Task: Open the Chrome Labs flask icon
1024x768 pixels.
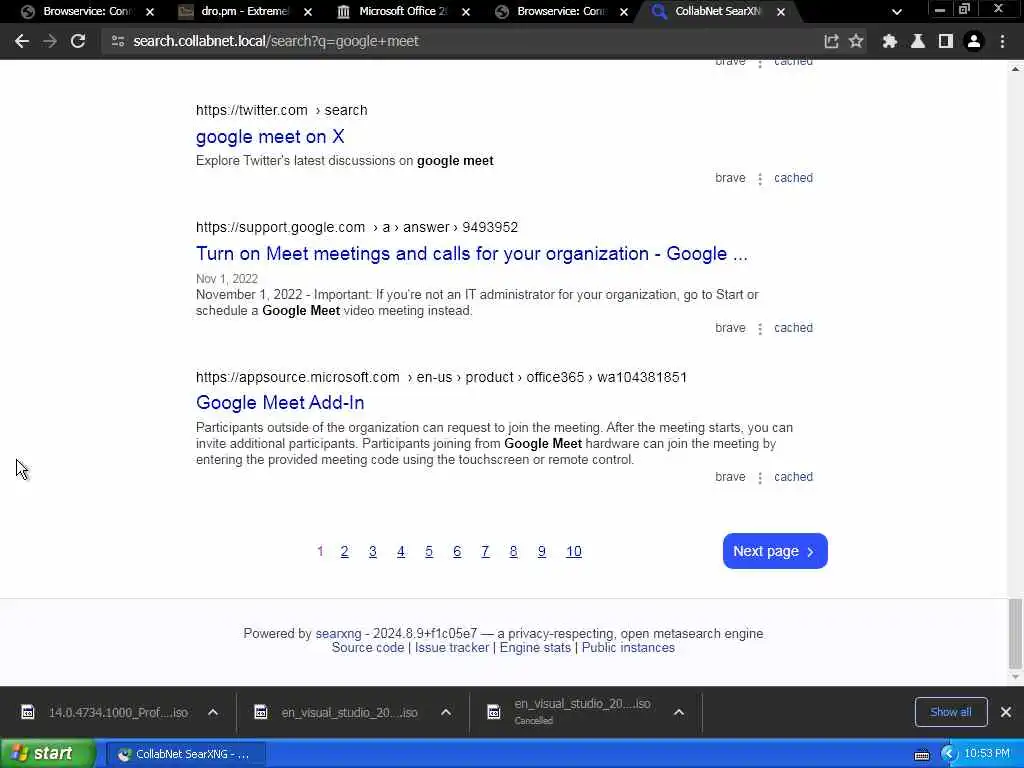Action: tap(918, 41)
